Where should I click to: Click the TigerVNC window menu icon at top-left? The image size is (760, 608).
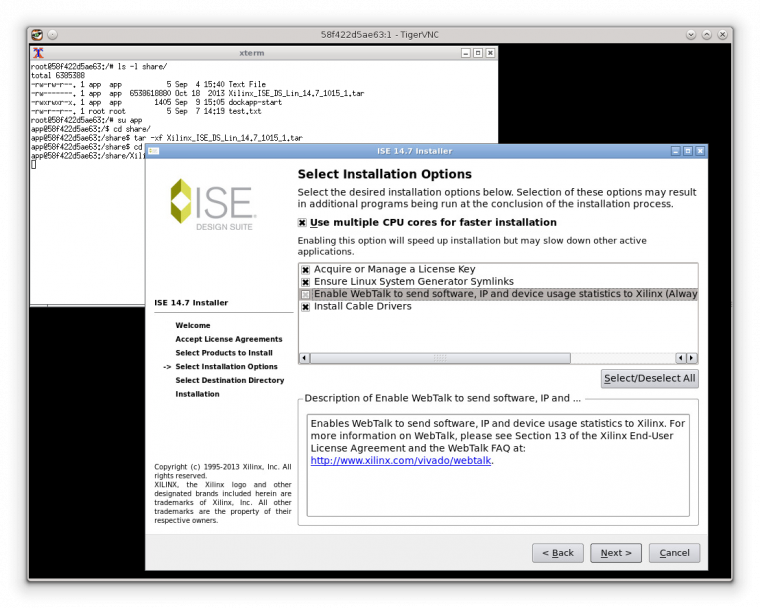37,35
